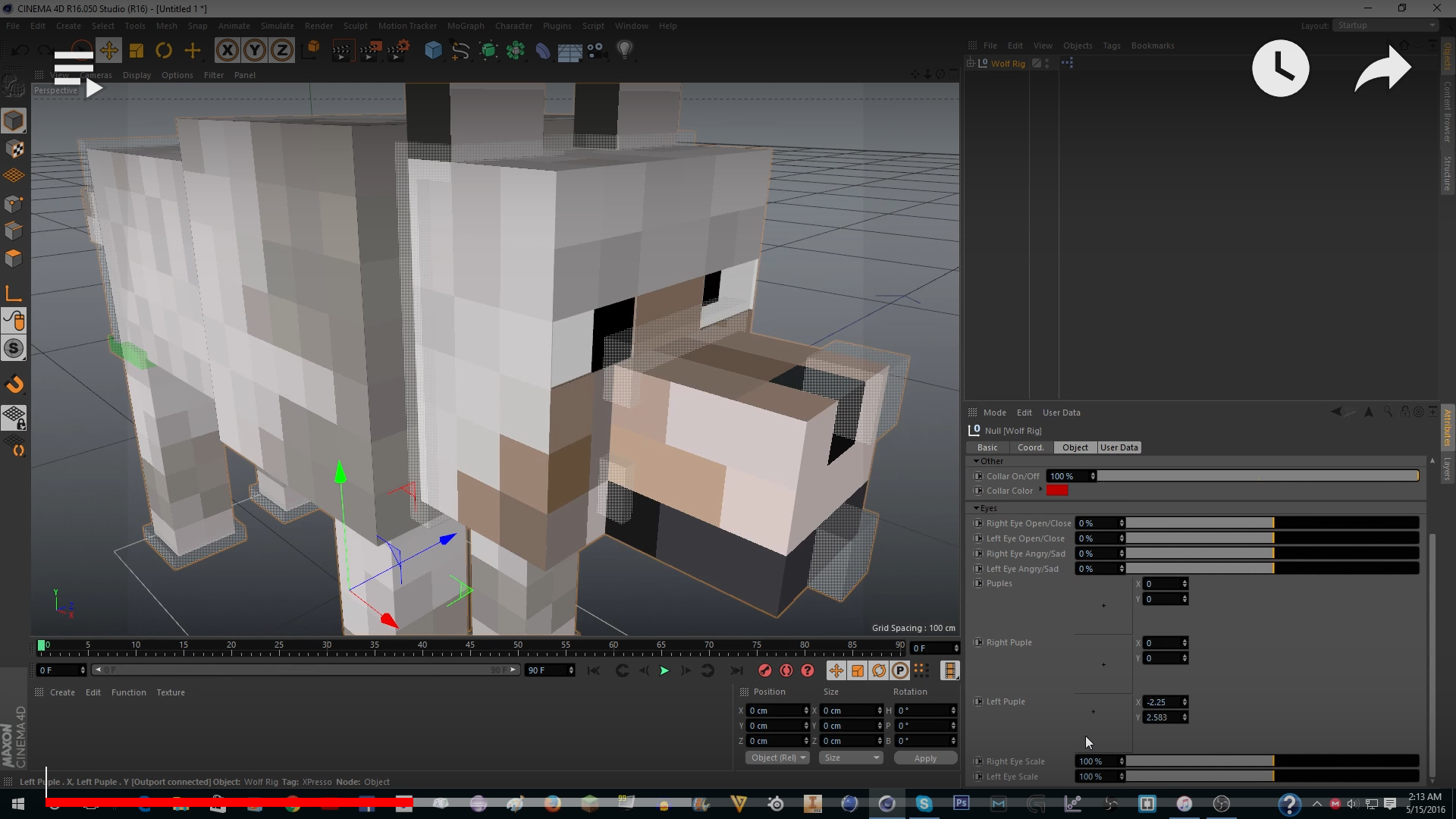Open the Object (Rel) dropdown
This screenshot has height=819, width=1456.
[x=778, y=758]
